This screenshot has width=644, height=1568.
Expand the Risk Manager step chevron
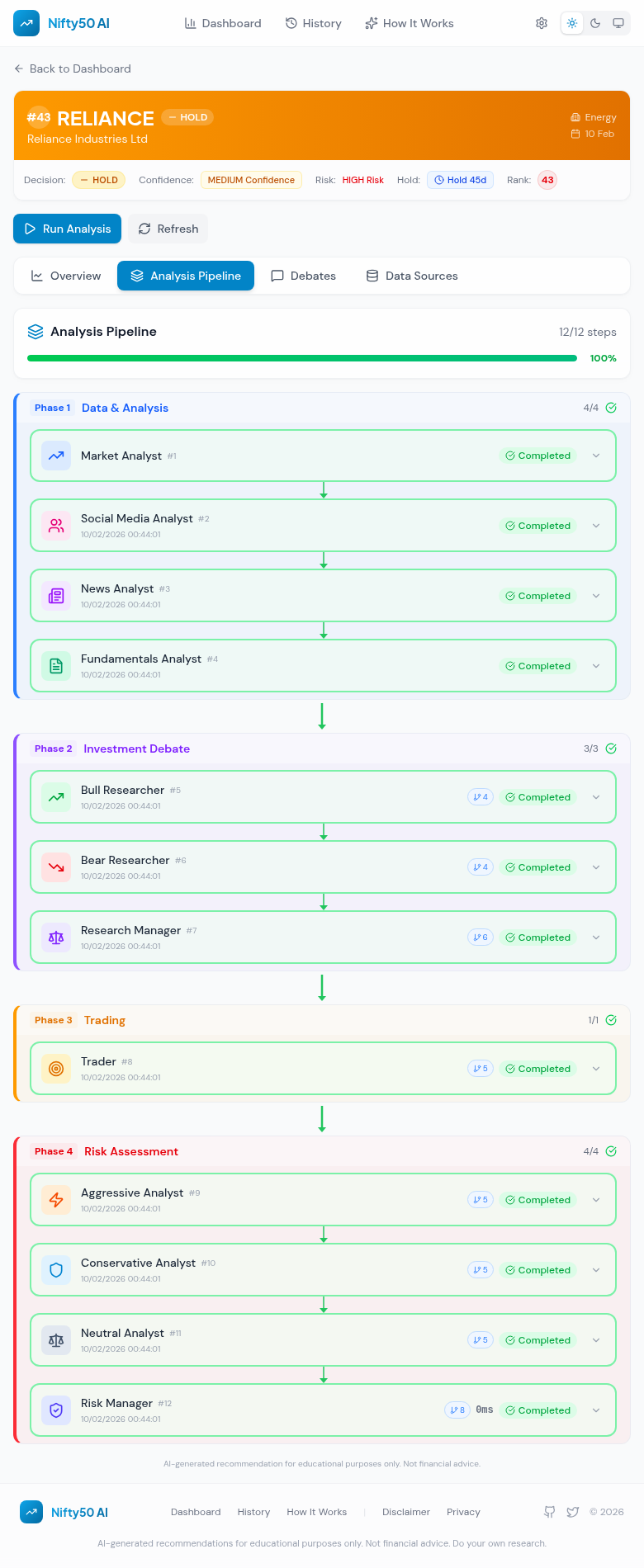tap(596, 1410)
